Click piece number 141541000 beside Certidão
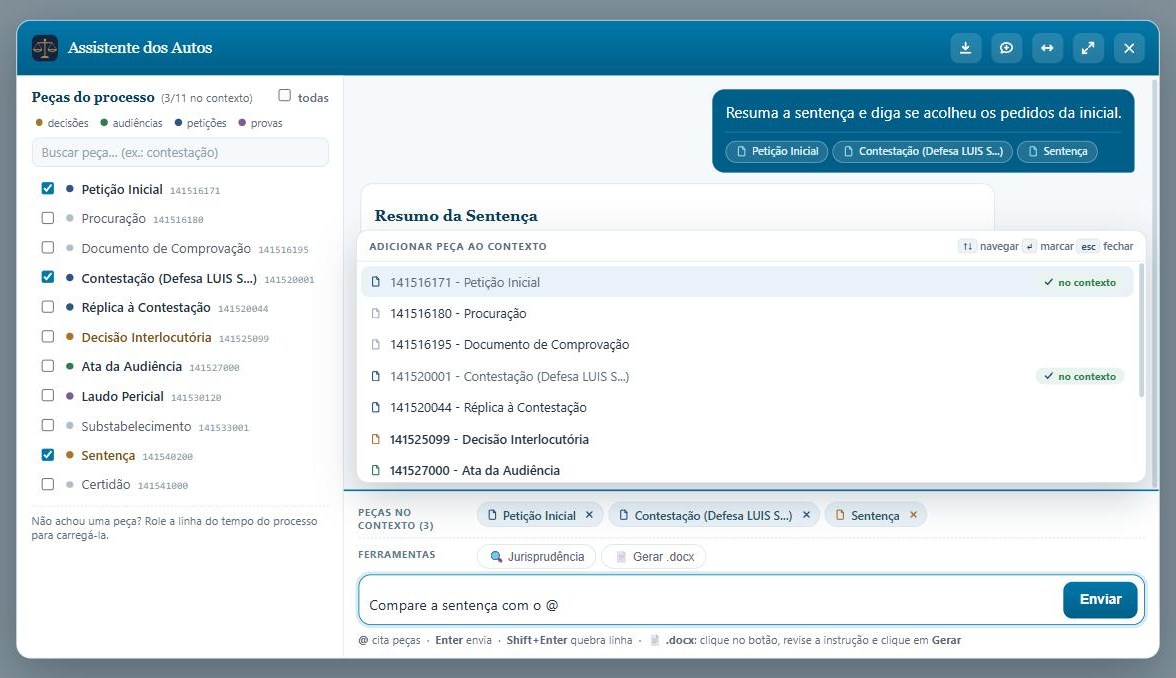The image size is (1176, 678). (163, 486)
